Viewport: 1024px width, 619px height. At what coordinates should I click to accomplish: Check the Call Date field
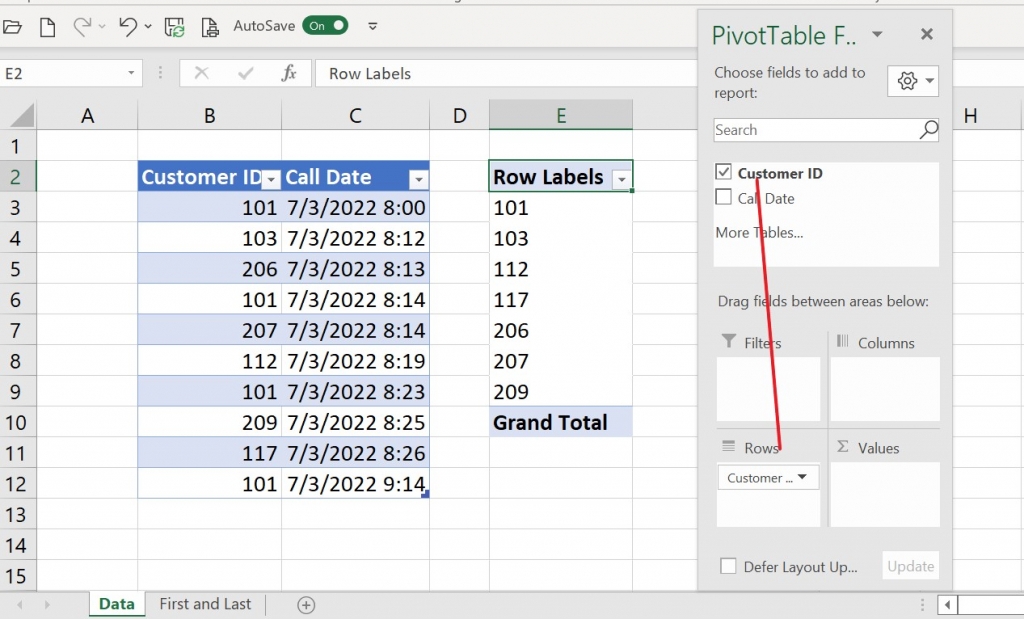click(723, 197)
